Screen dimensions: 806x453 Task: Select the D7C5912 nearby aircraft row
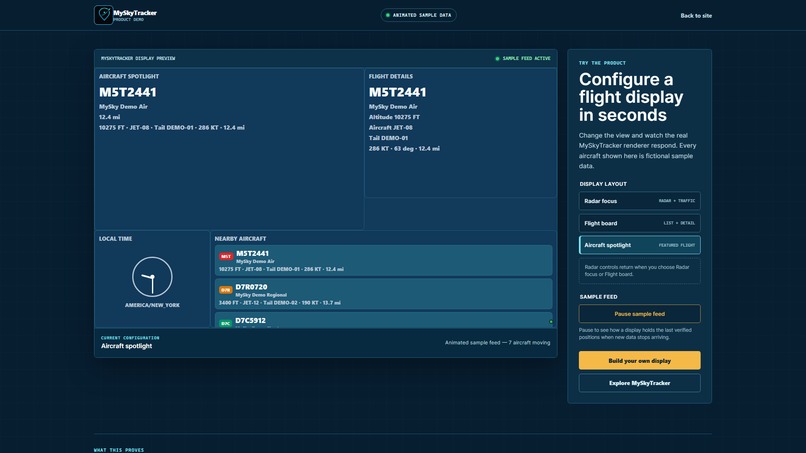click(x=383, y=320)
